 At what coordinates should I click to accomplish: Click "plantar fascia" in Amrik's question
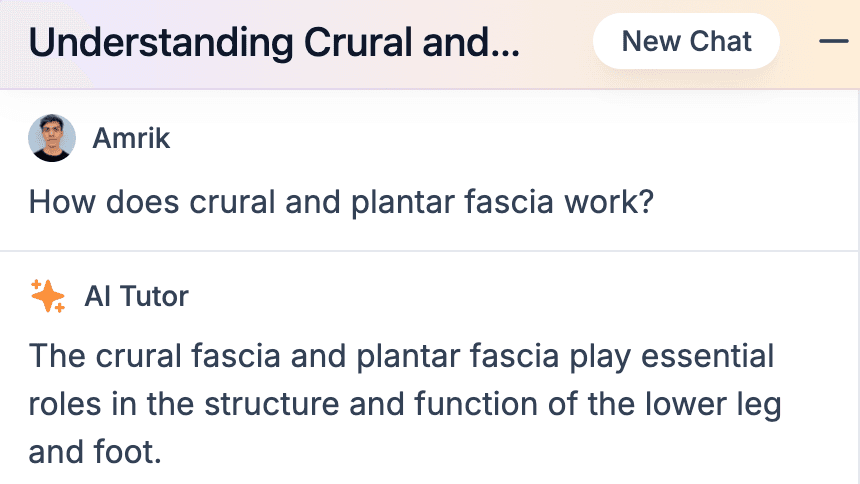(452, 202)
